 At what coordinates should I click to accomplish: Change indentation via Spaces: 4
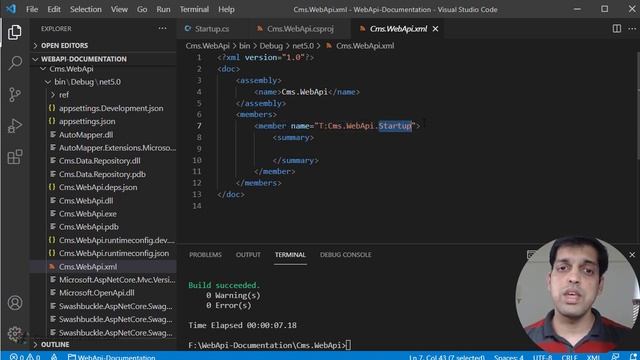[509, 357]
